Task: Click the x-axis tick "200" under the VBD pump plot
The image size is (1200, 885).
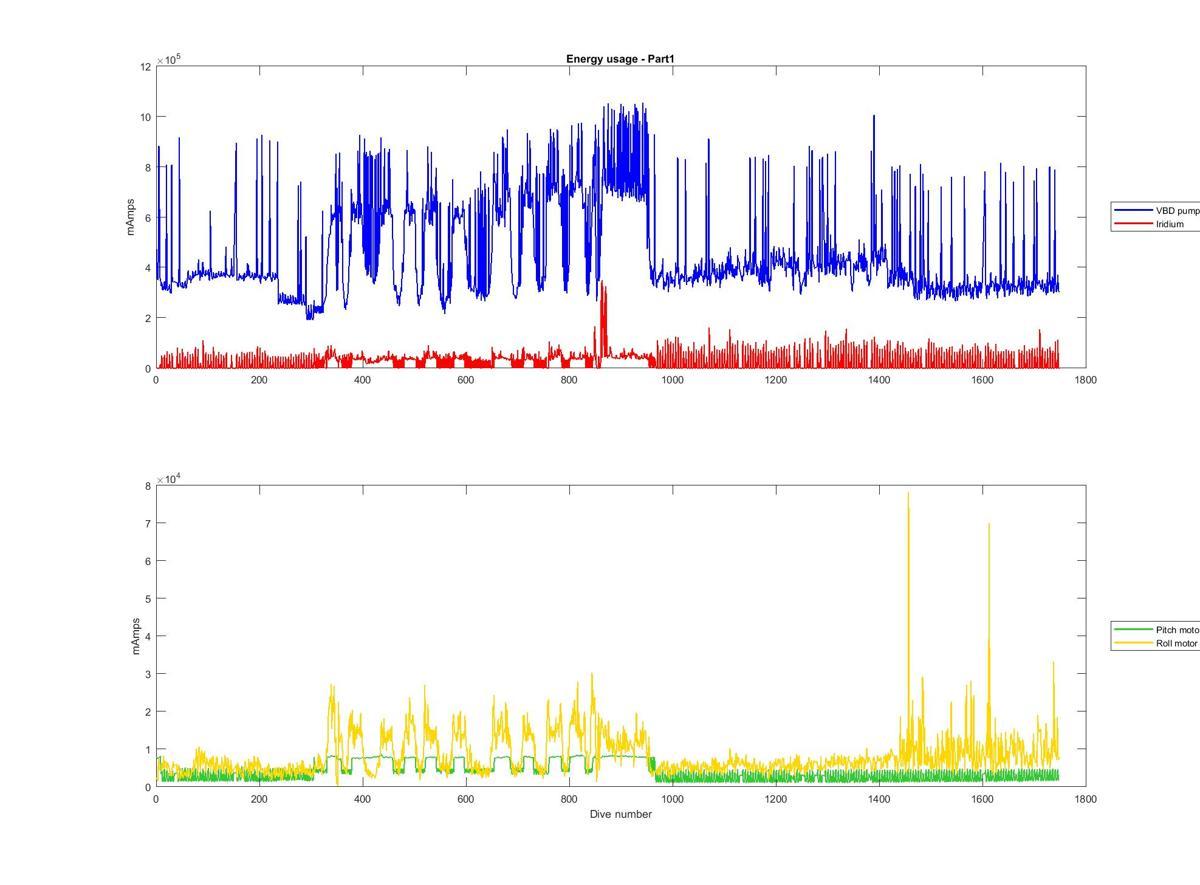Action: point(259,380)
